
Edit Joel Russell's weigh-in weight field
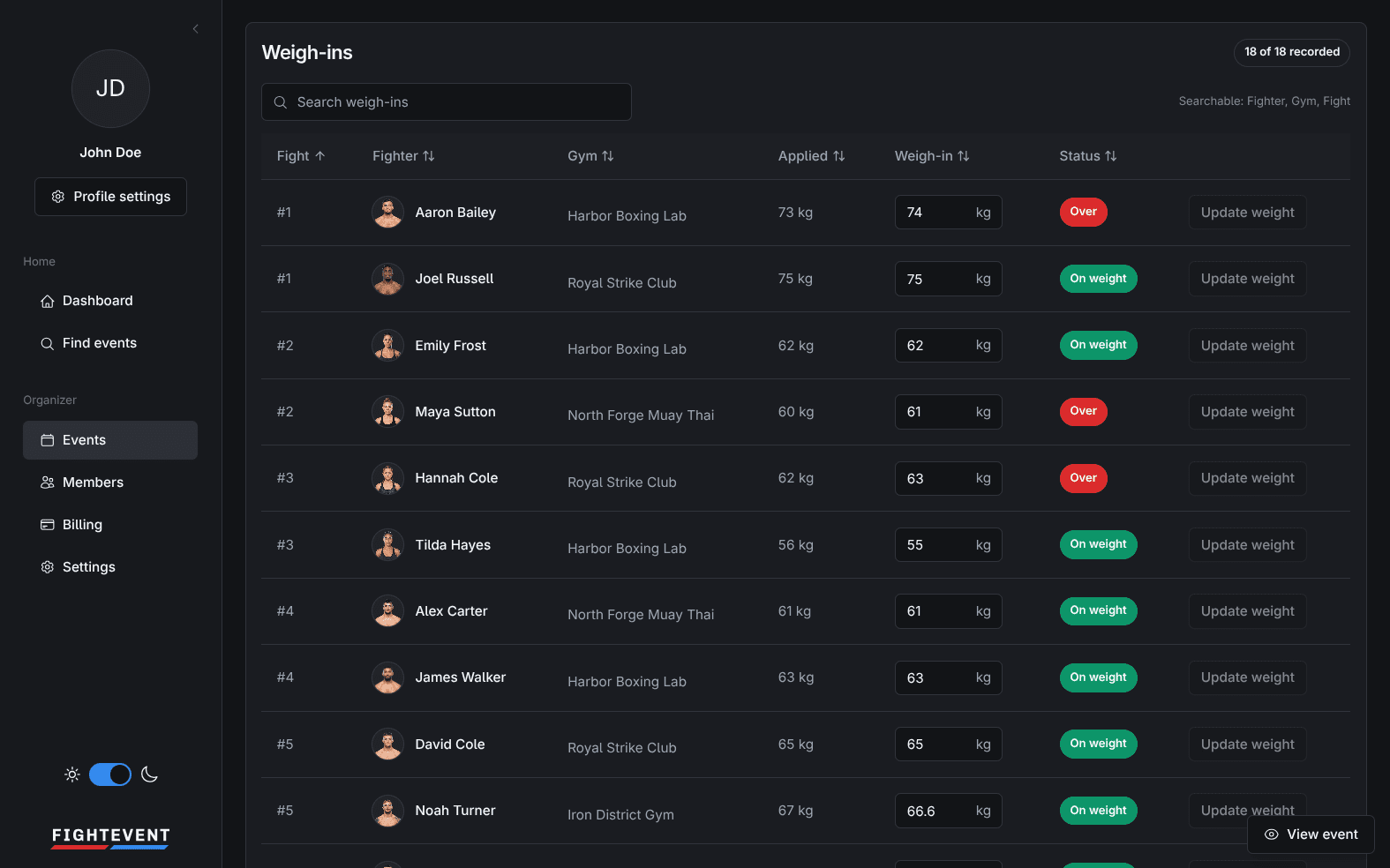coord(948,279)
